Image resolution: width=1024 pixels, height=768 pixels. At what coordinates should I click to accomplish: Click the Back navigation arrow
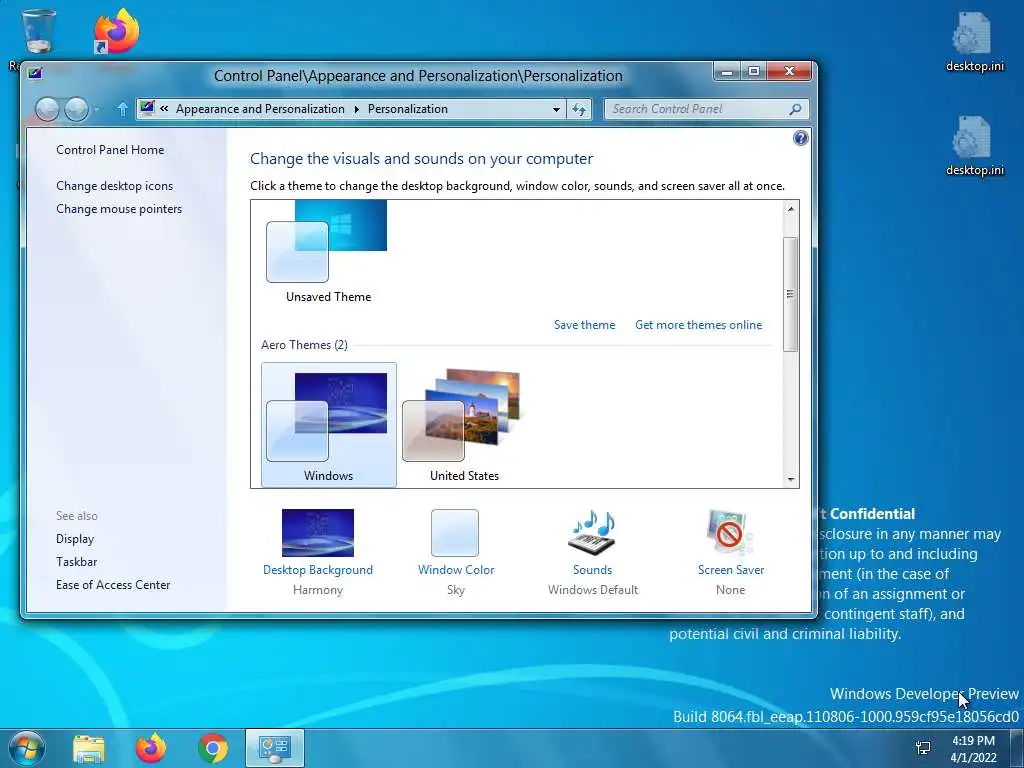(47, 109)
